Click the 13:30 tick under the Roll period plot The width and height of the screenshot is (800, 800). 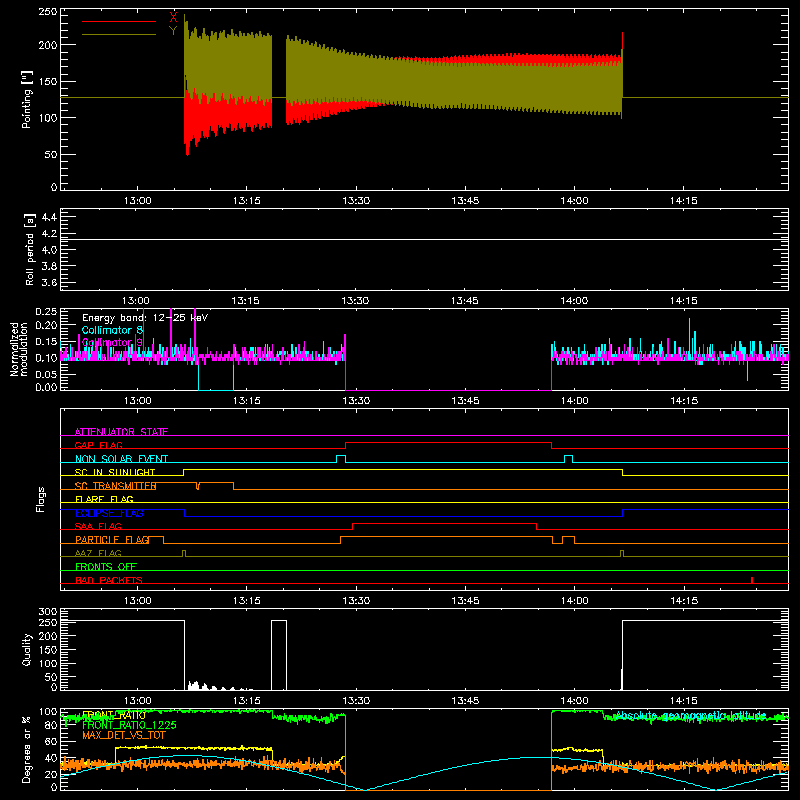click(x=355, y=301)
